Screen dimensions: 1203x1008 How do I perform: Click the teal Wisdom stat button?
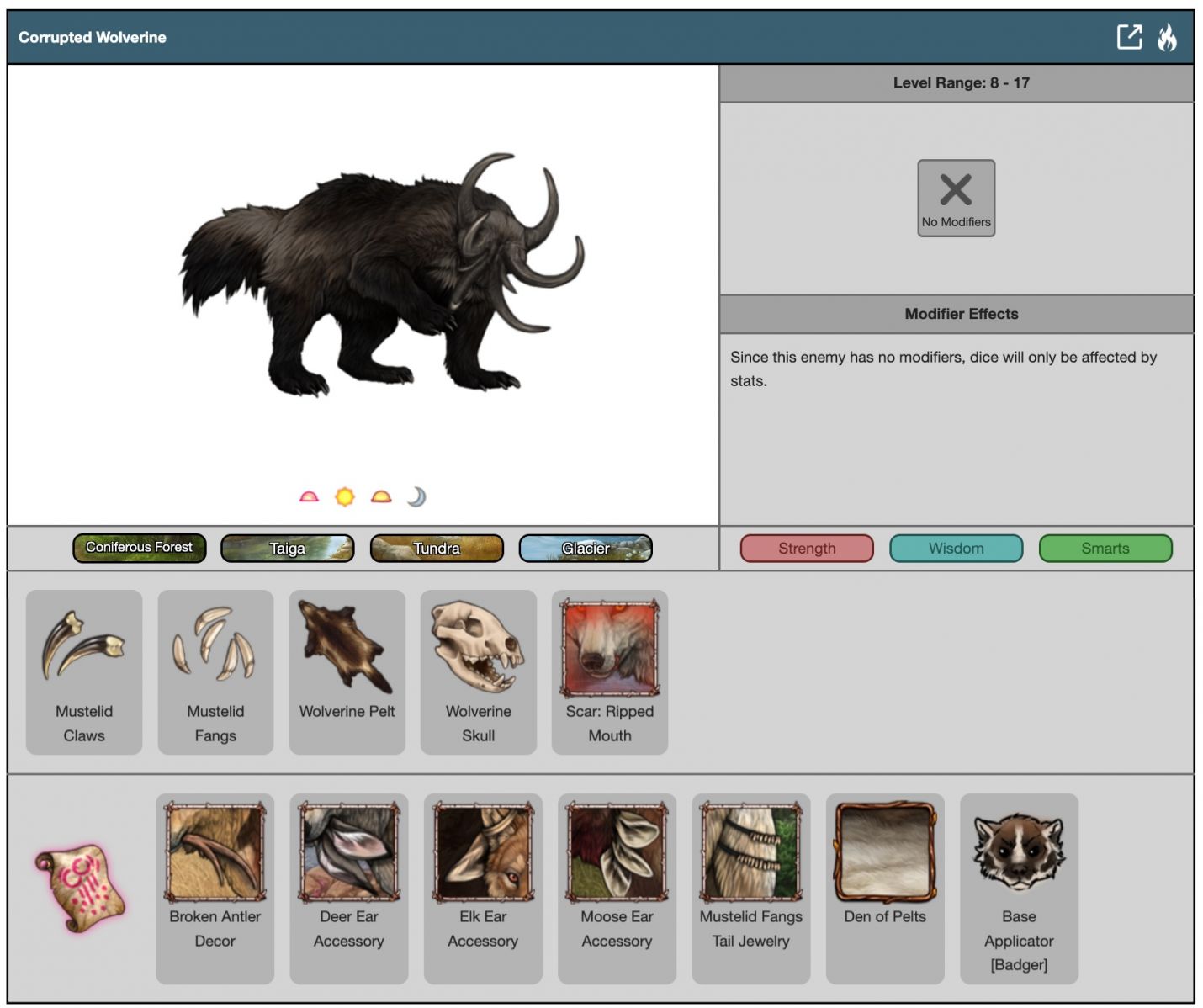pos(956,549)
